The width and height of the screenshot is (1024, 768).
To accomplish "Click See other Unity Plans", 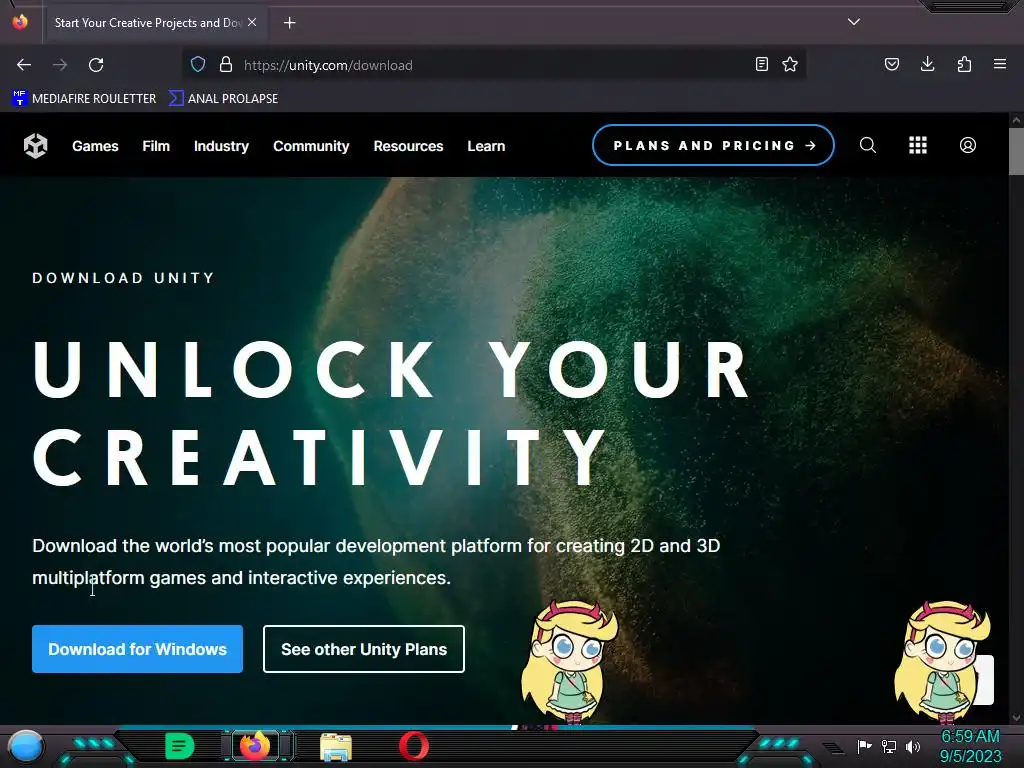I will [364, 649].
